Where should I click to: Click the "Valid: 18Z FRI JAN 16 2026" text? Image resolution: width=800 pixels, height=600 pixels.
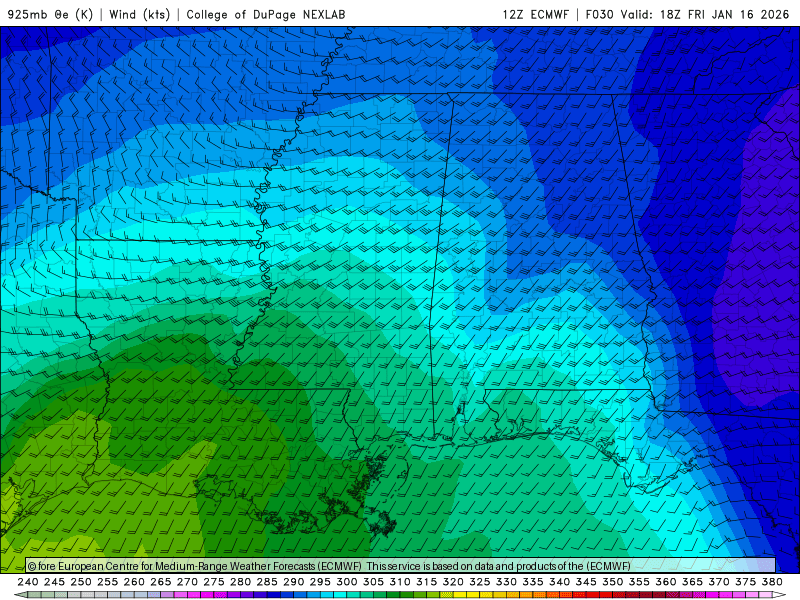click(x=705, y=14)
